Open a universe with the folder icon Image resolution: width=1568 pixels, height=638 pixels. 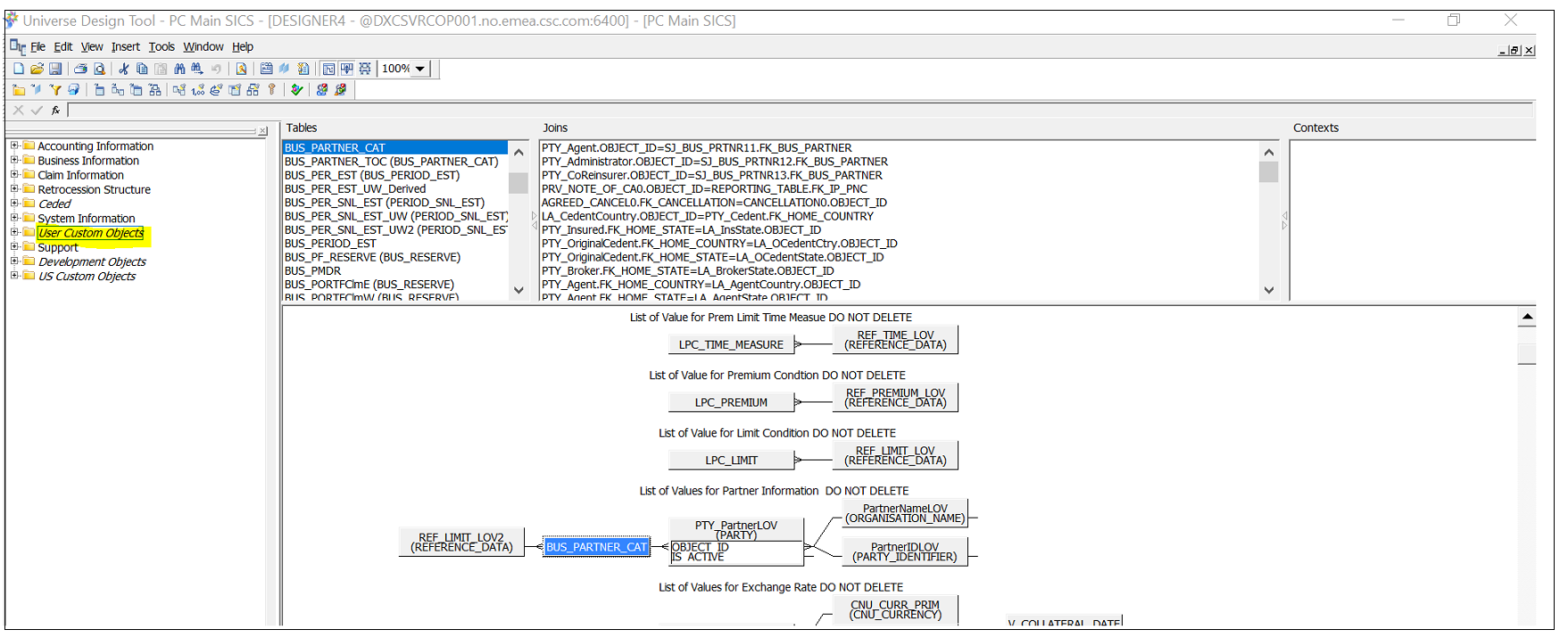[x=37, y=69]
